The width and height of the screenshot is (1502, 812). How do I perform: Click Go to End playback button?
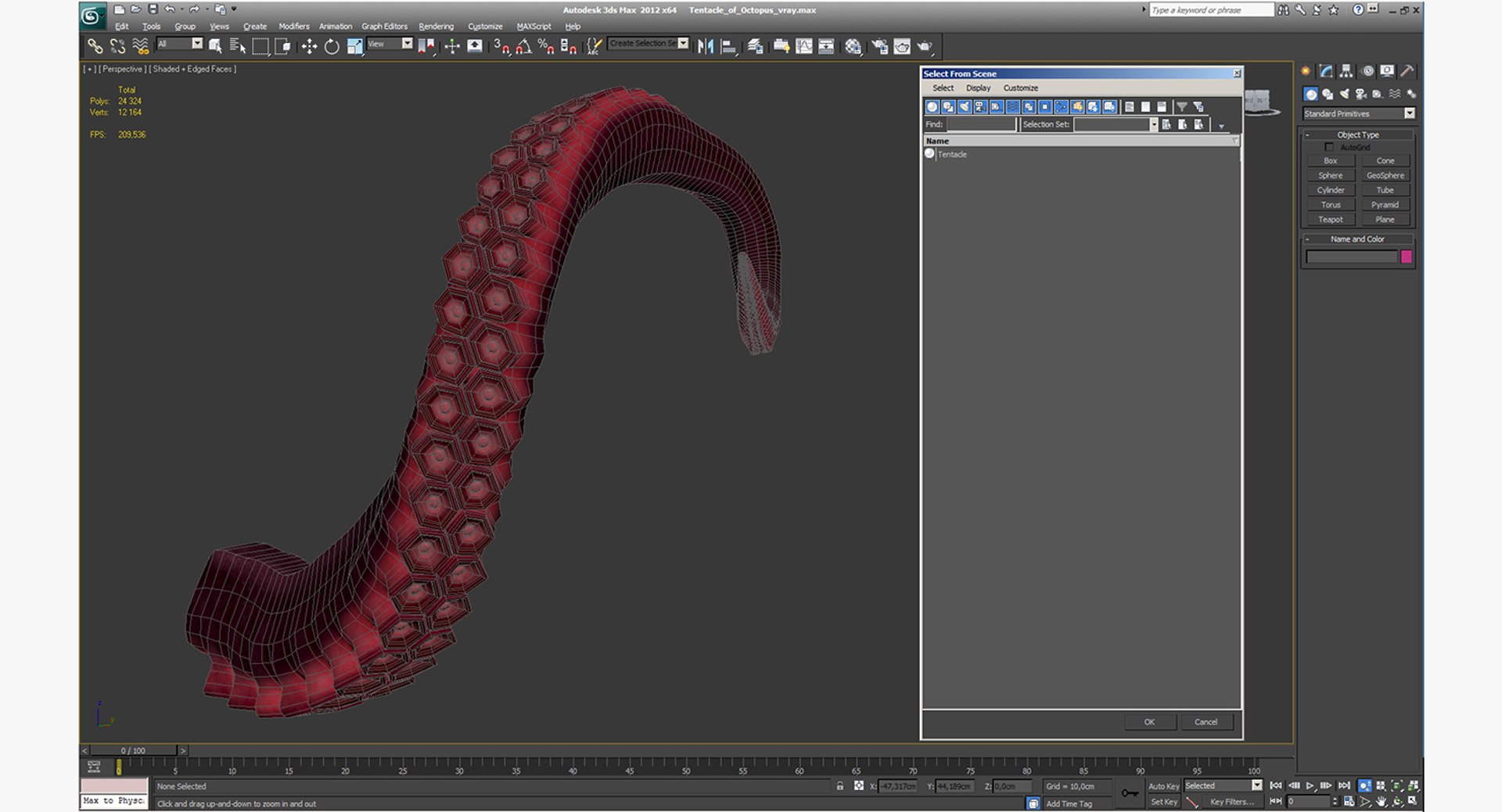pyautogui.click(x=1344, y=785)
